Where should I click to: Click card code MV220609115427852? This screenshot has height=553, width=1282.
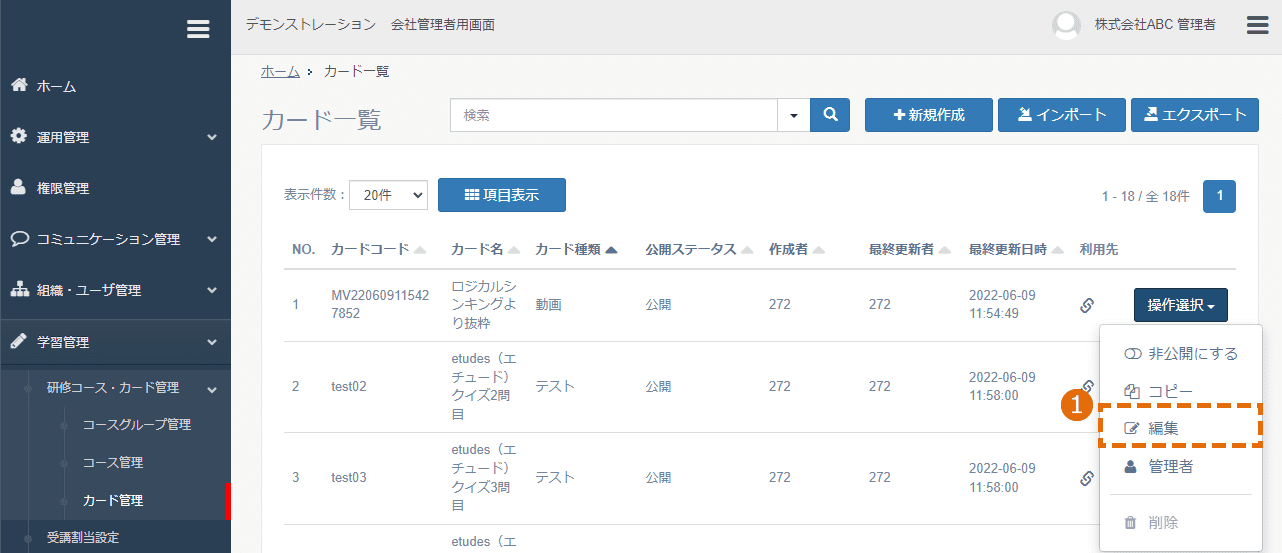(380, 305)
